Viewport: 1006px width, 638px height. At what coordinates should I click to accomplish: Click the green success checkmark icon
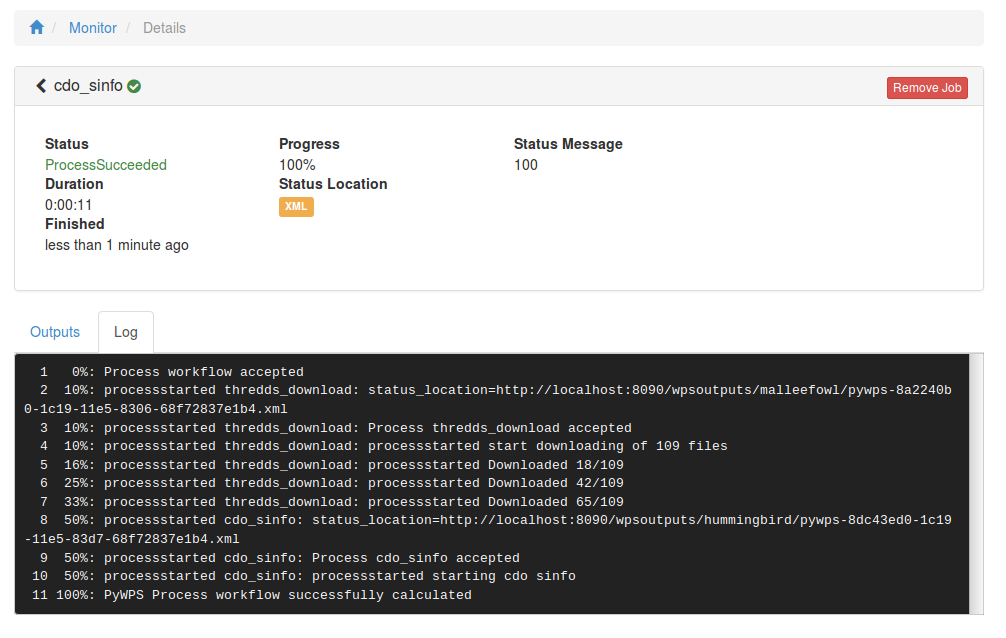point(134,86)
